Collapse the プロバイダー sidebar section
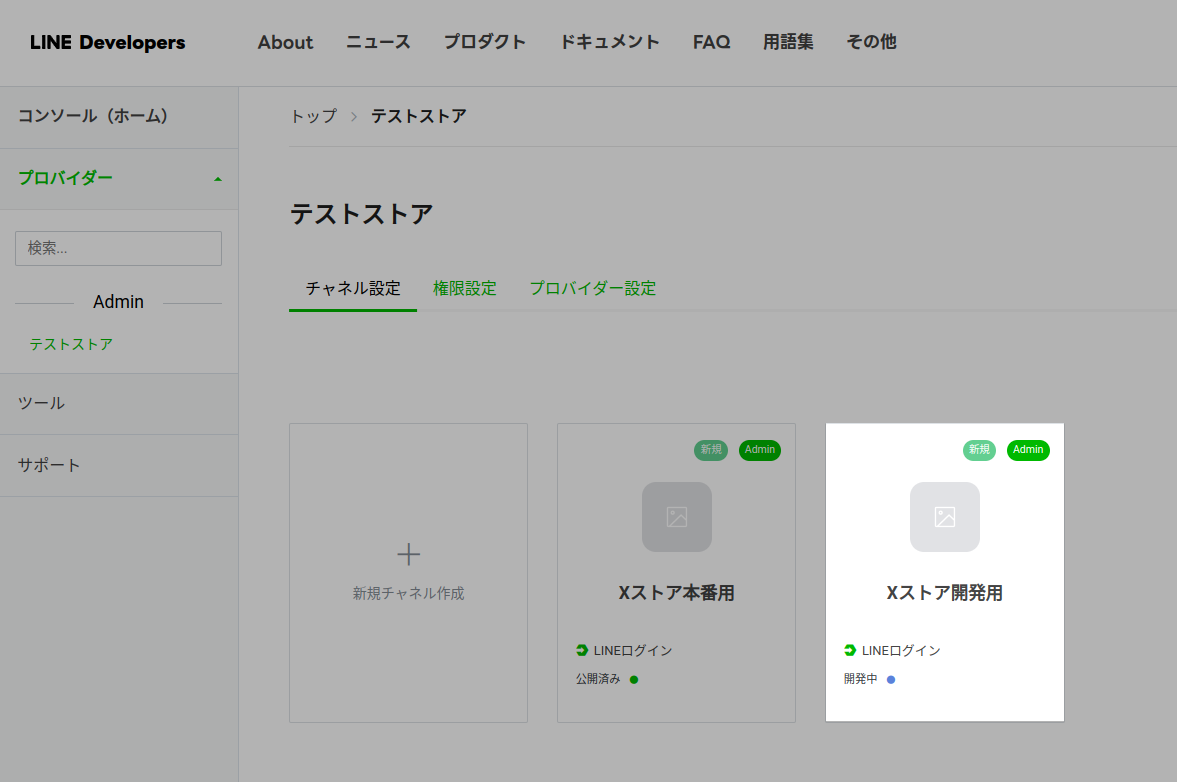Viewport: 1177px width, 782px height. pyautogui.click(x=218, y=179)
